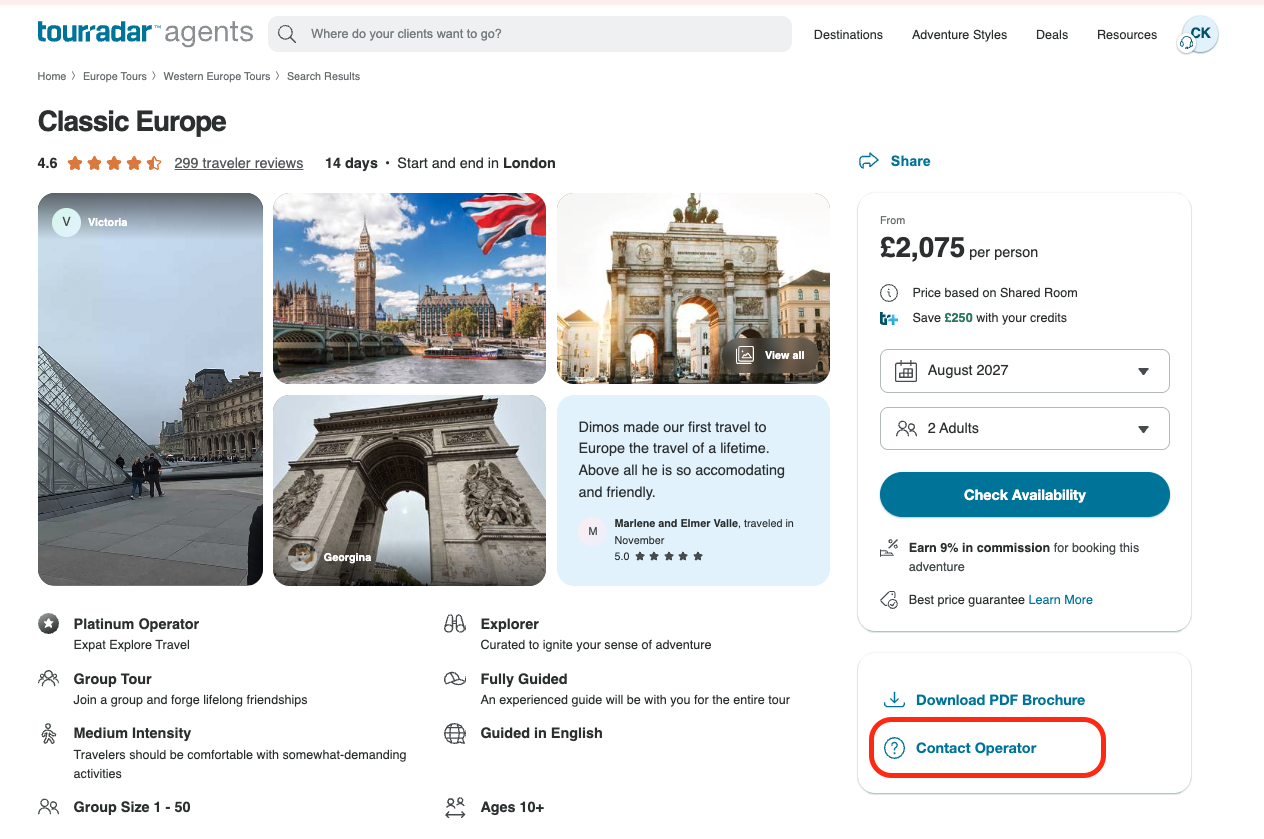Click the Contact Operator question mark icon
Viewport: 1264px width, 839px height.
click(x=894, y=748)
